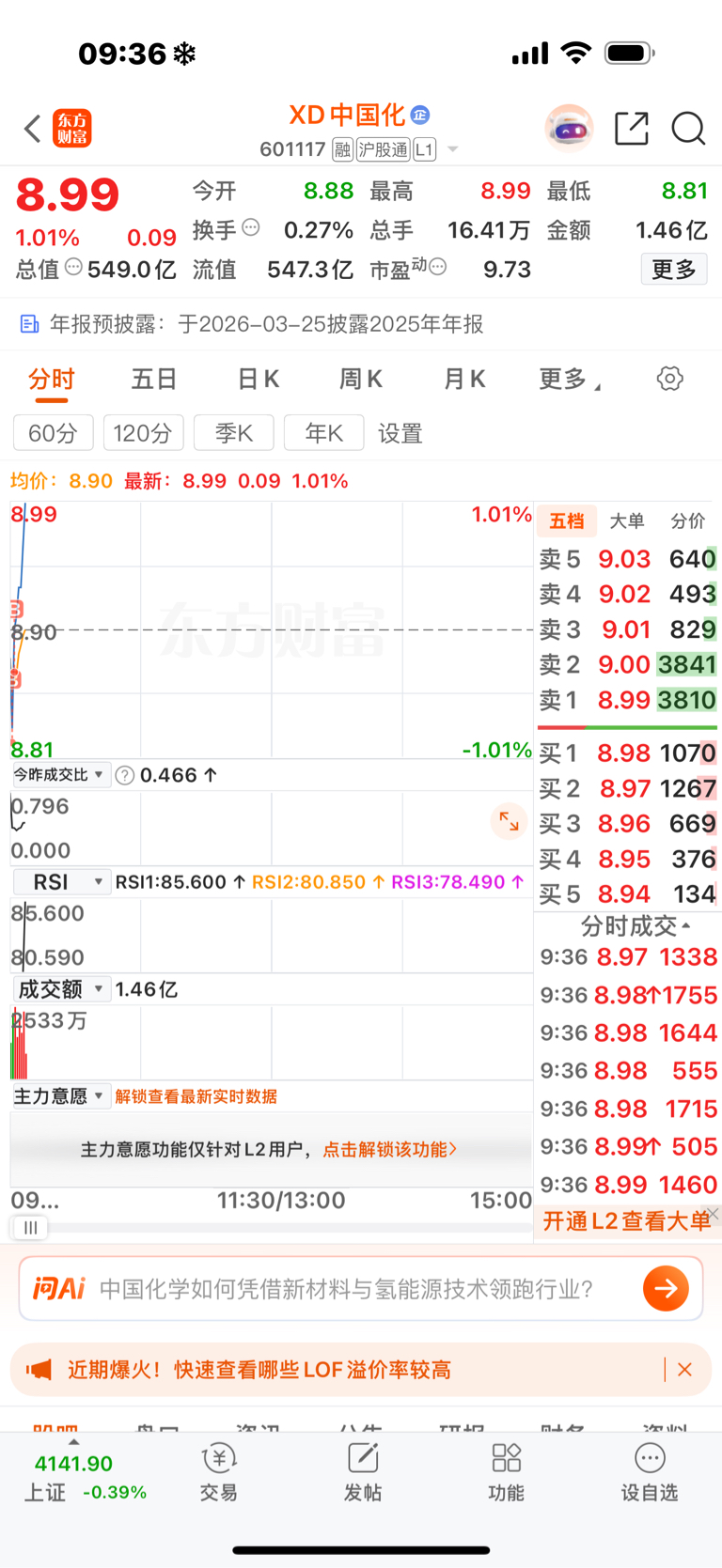722x1568 pixels.
Task: Select 大单 tab
Action: tap(627, 521)
